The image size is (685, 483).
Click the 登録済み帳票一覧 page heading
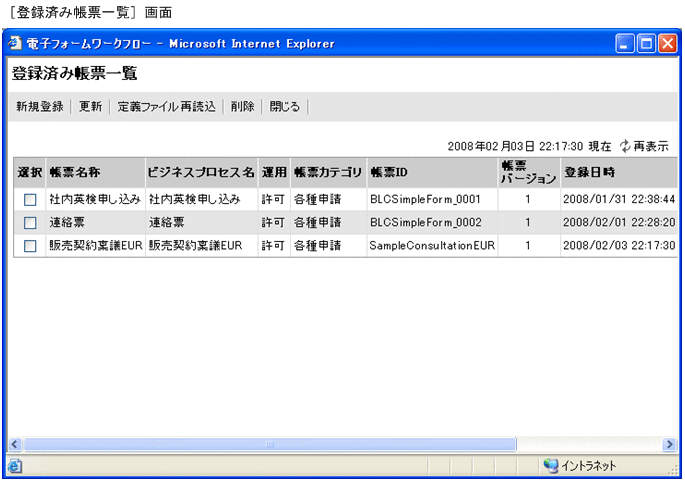coord(74,73)
